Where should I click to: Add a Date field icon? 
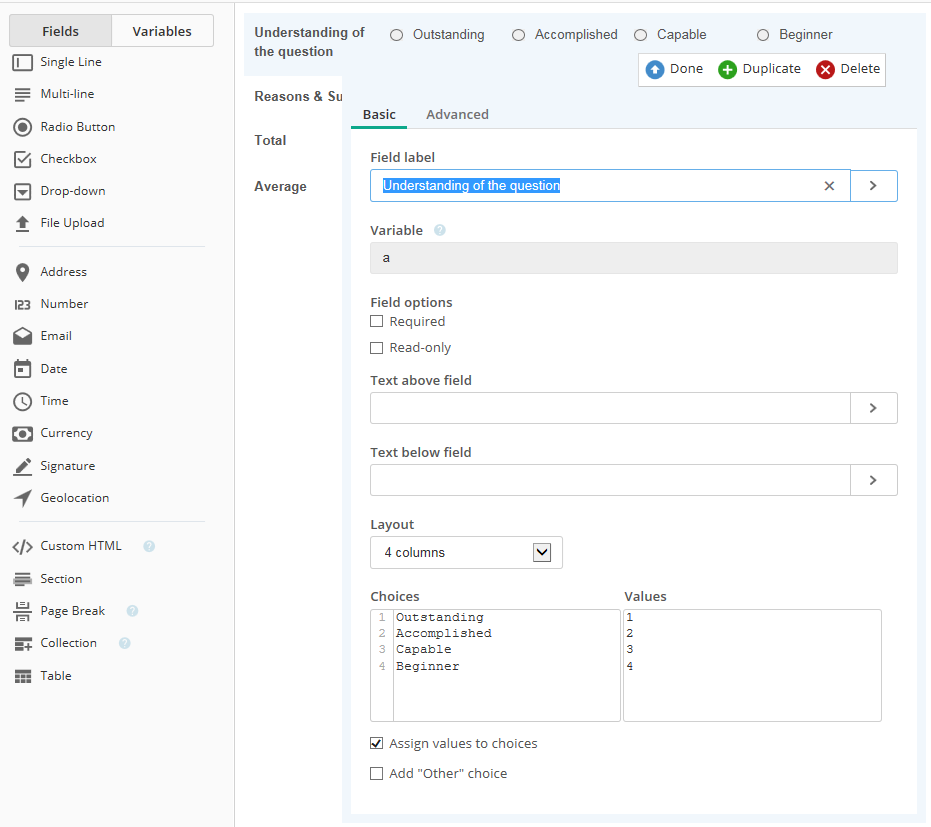(x=23, y=369)
